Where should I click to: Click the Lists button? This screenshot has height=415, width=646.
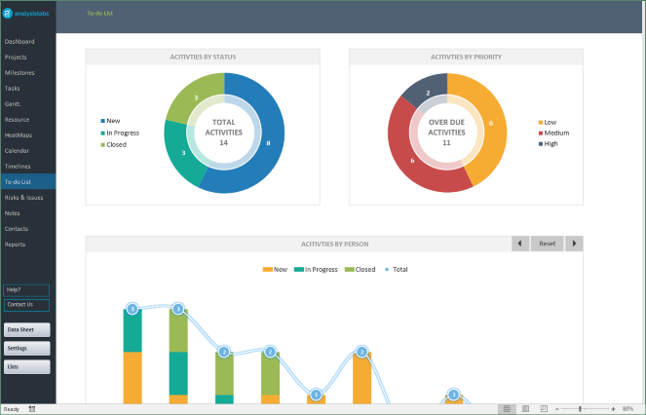[27, 367]
